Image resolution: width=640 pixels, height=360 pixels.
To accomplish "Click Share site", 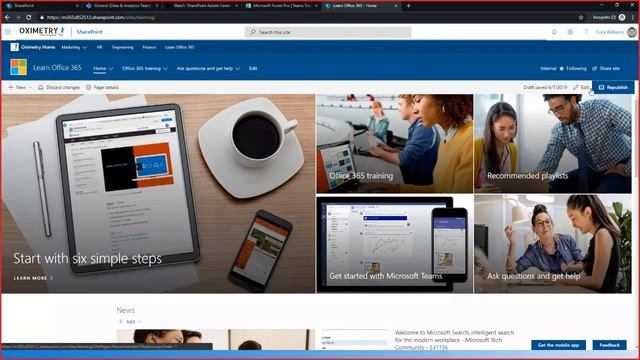I will pos(606,69).
